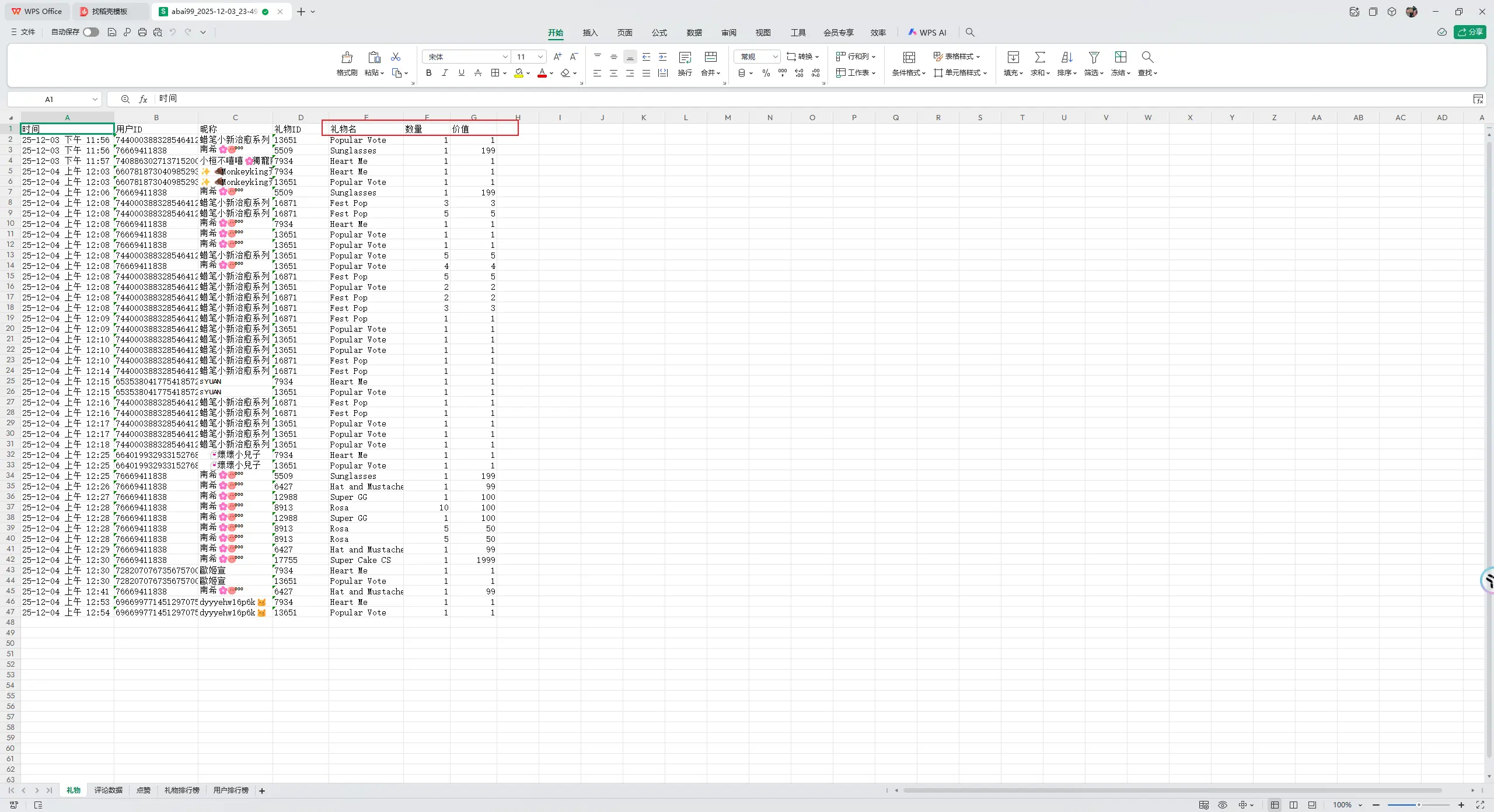Click the Freeze panes (冻结) icon
This screenshot has width=1494, height=812.
click(x=1120, y=57)
